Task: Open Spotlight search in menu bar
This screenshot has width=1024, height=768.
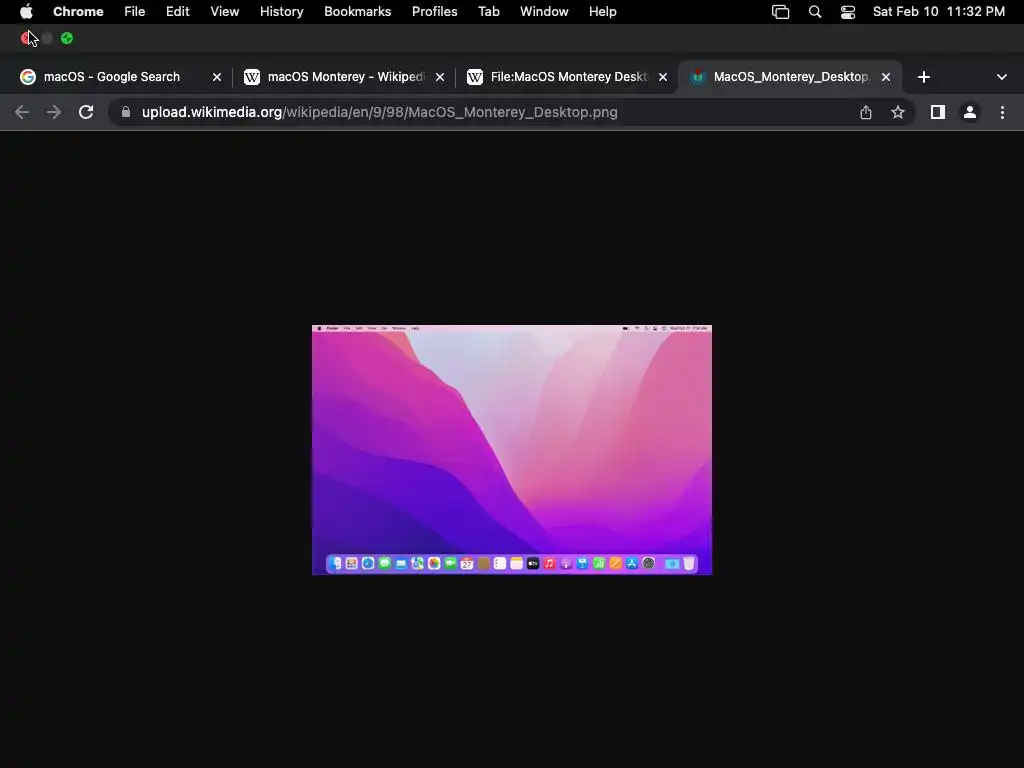Action: point(815,12)
